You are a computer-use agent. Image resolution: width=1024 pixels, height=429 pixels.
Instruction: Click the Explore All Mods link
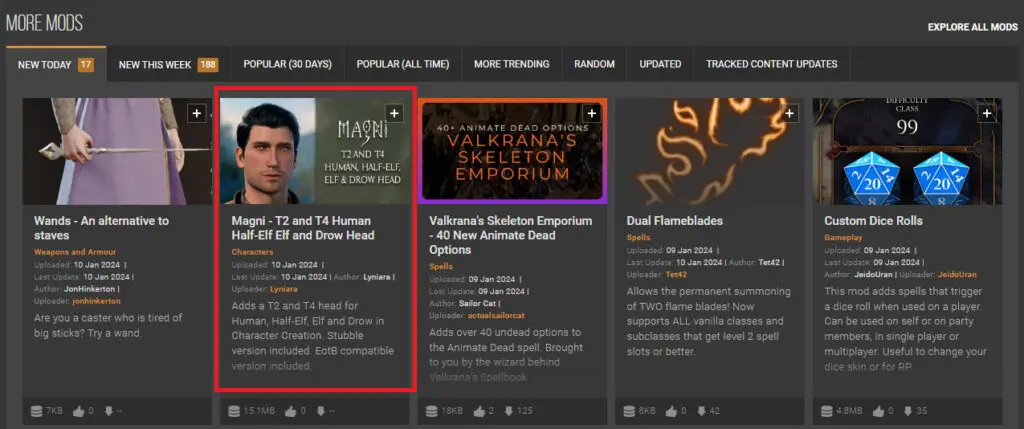[x=972, y=27]
